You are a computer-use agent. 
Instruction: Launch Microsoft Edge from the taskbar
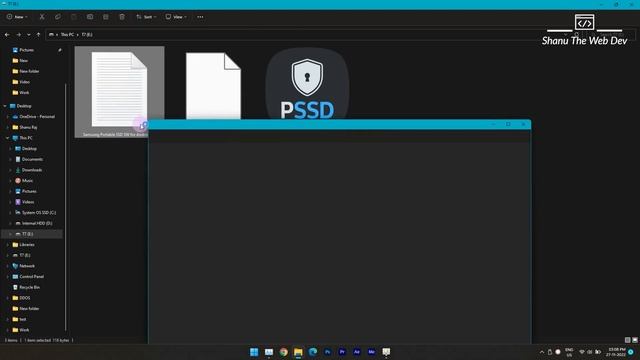313,352
